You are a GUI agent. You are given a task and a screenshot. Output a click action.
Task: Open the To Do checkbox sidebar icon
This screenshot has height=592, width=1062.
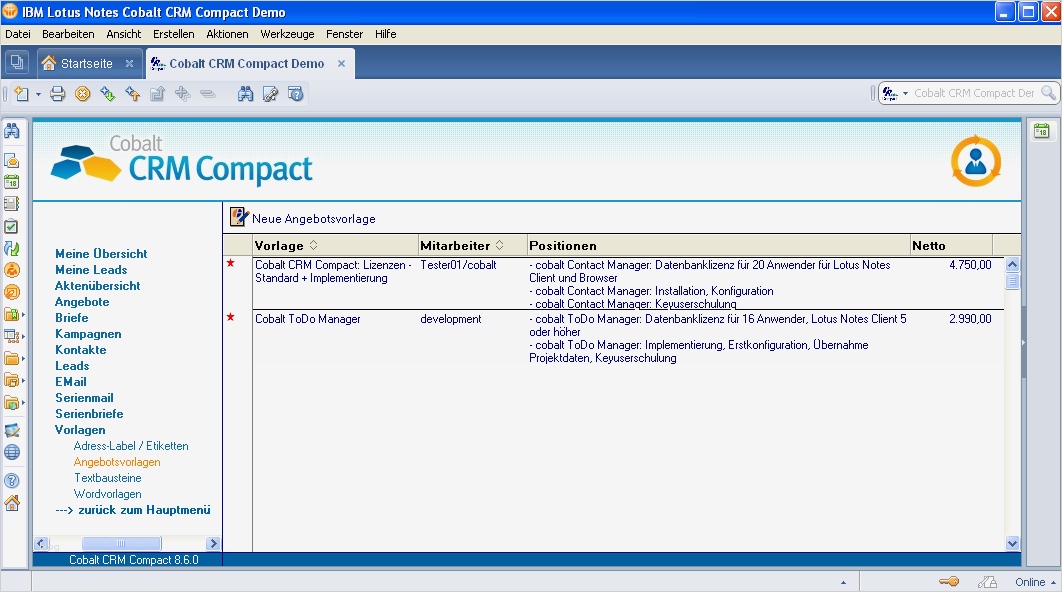pyautogui.click(x=12, y=226)
